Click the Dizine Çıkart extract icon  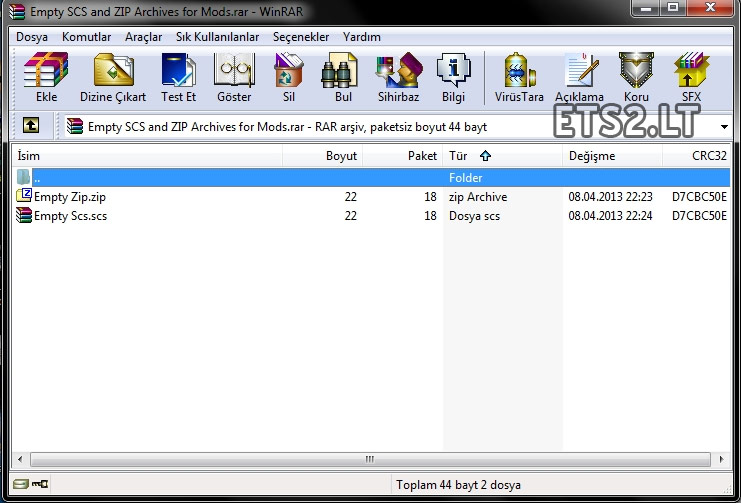pyautogui.click(x=113, y=70)
